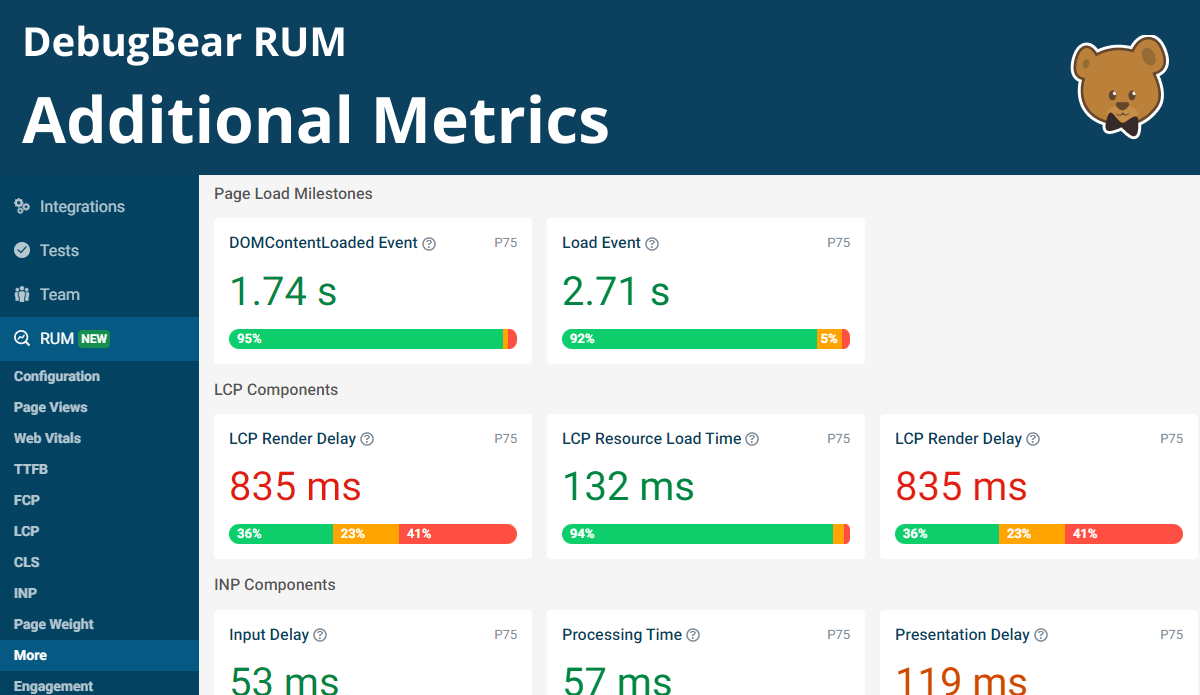Click the Processing Time card title
This screenshot has width=1200, height=695.
tap(622, 634)
